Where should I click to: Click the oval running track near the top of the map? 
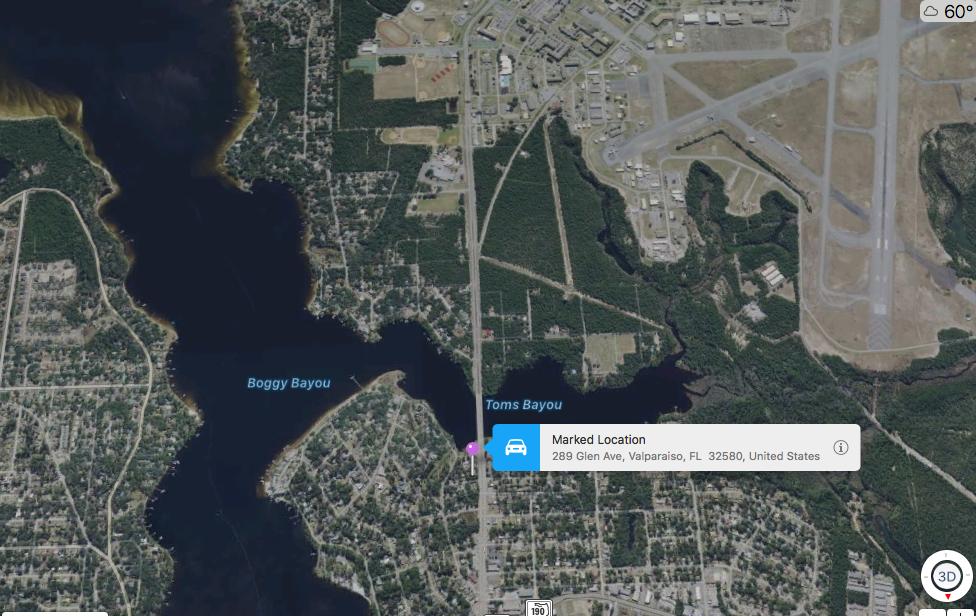[395, 32]
